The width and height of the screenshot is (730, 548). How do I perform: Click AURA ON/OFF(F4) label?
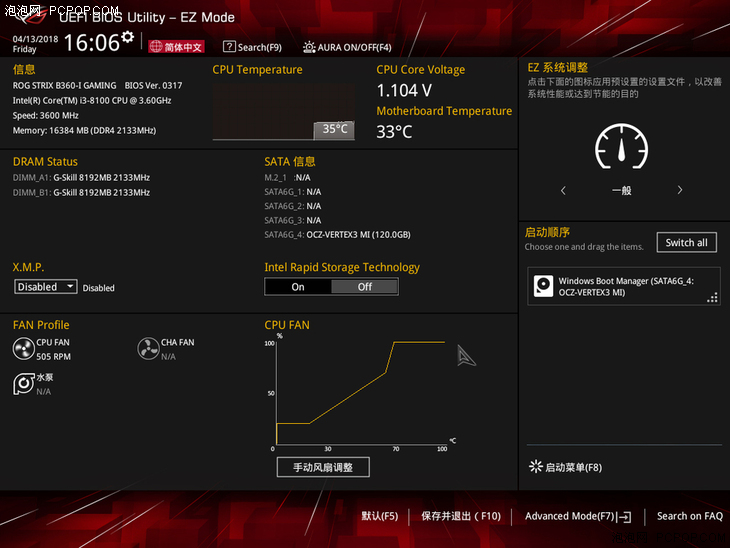point(354,47)
